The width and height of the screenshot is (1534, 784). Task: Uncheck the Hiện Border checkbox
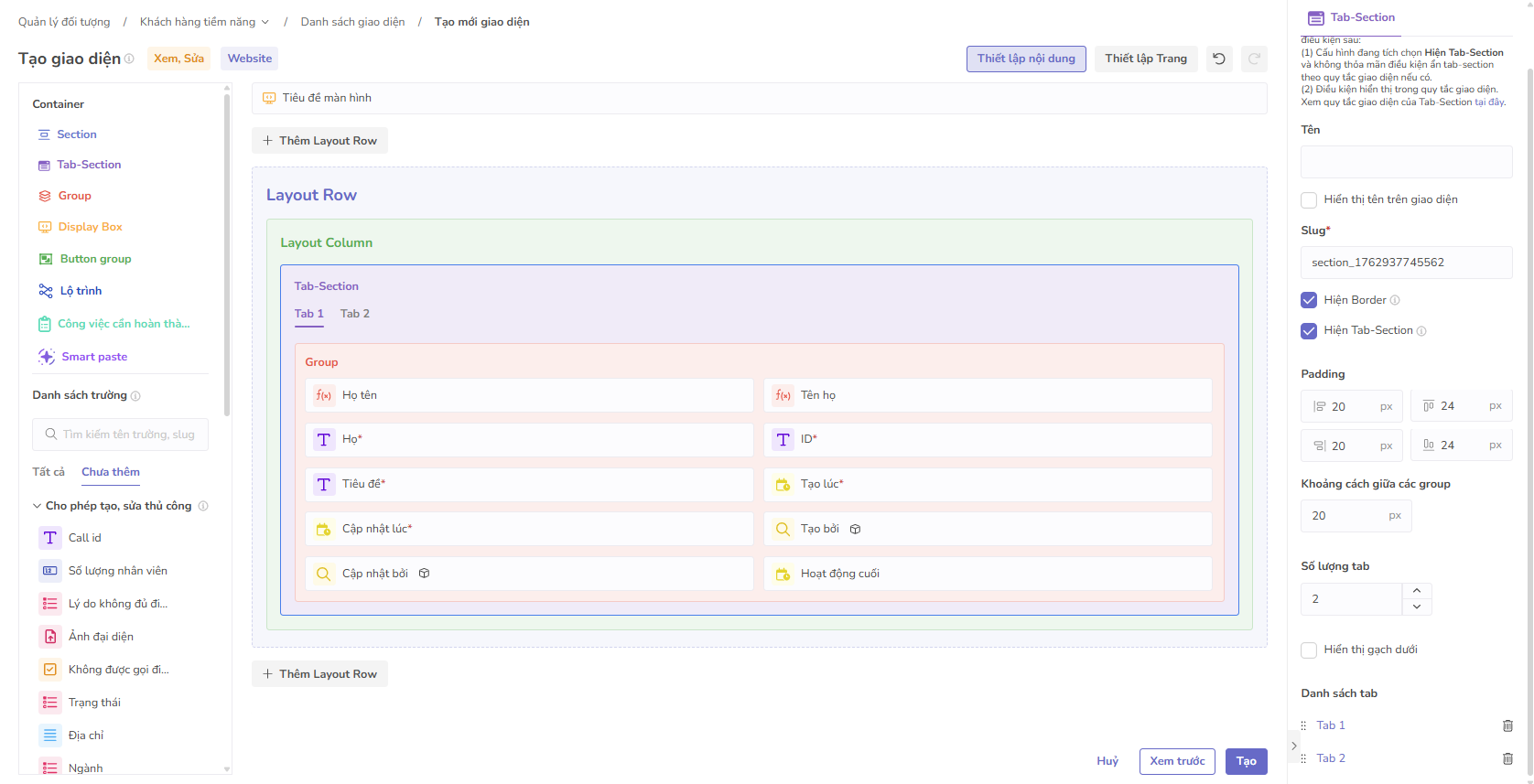[x=1309, y=300]
